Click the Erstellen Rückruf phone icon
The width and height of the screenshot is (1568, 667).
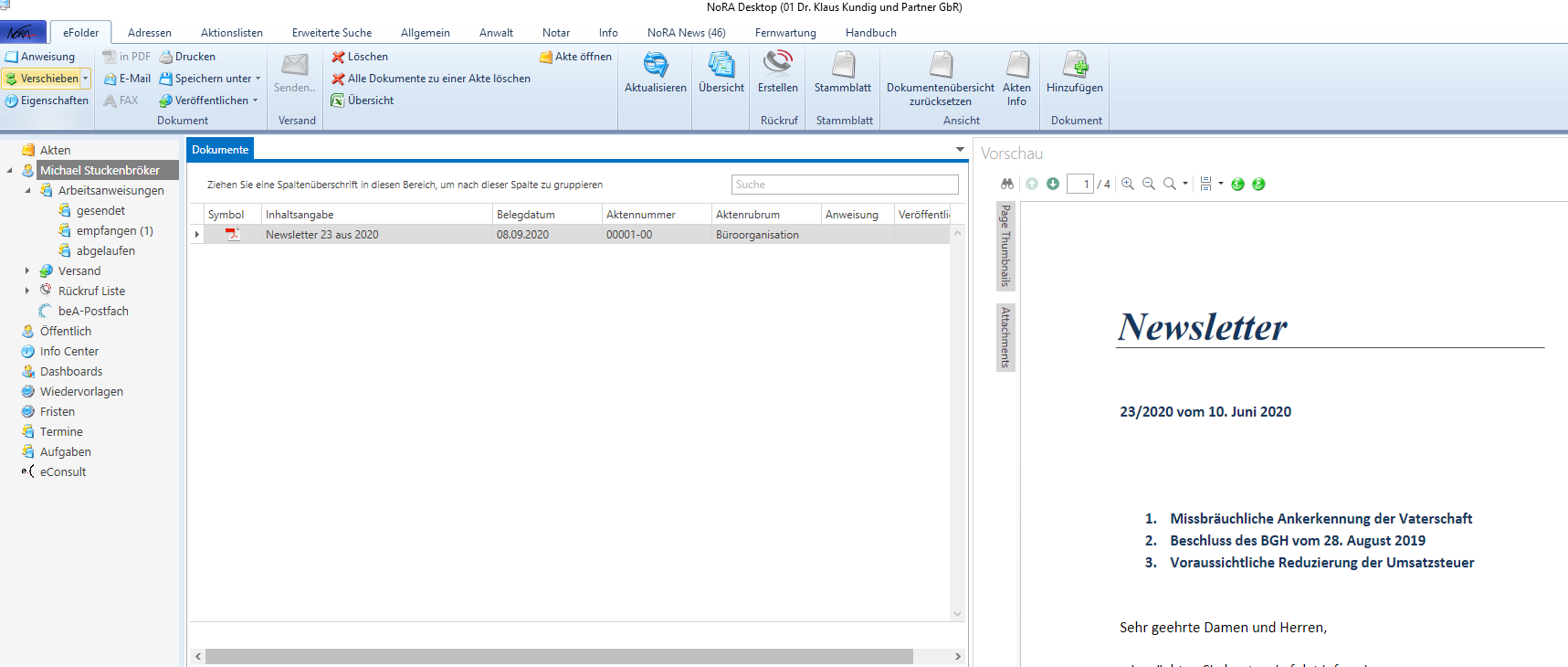778,63
